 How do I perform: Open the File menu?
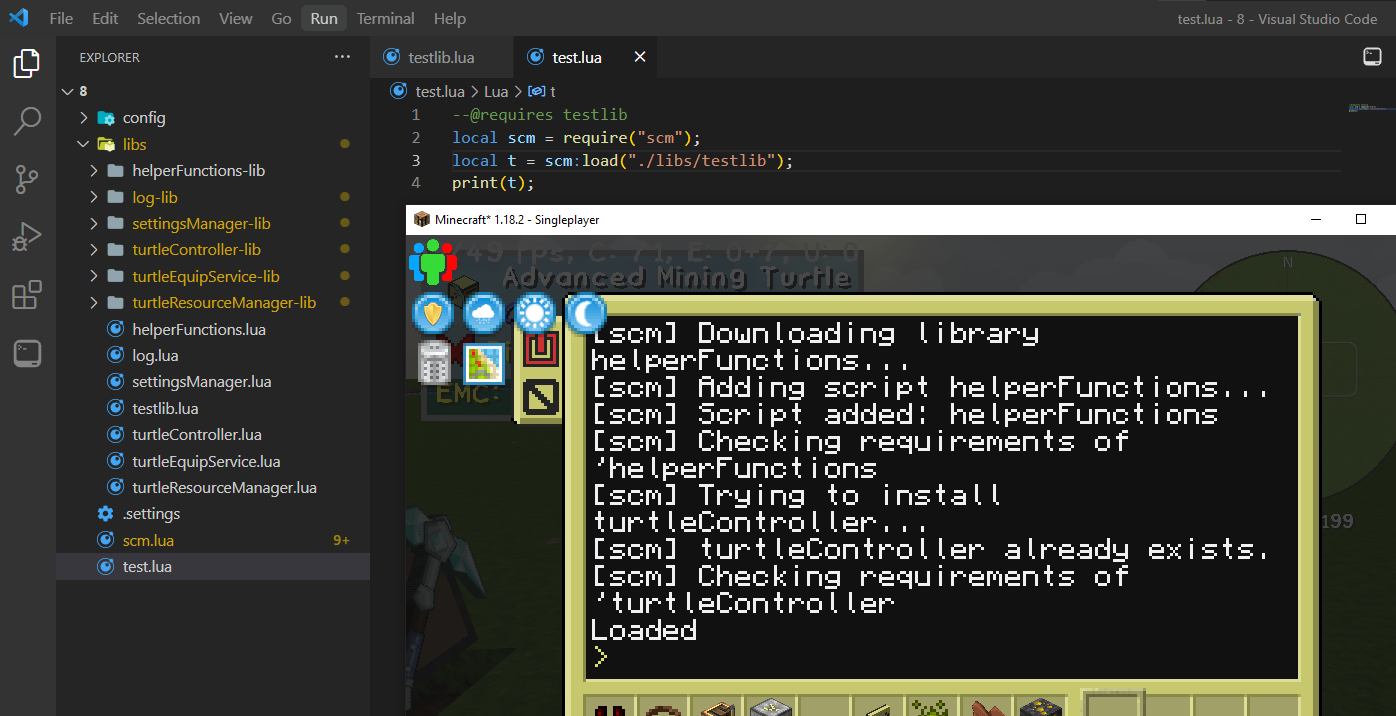click(61, 18)
